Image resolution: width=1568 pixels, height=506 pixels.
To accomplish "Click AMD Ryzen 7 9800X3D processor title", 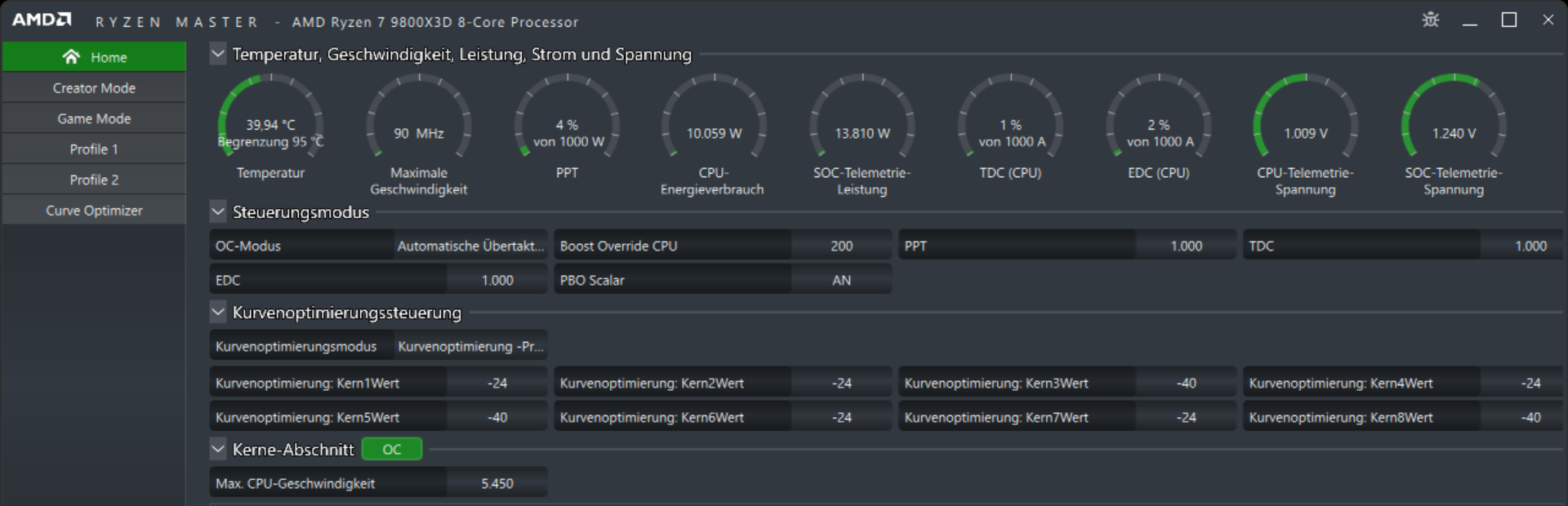I will click(x=435, y=22).
